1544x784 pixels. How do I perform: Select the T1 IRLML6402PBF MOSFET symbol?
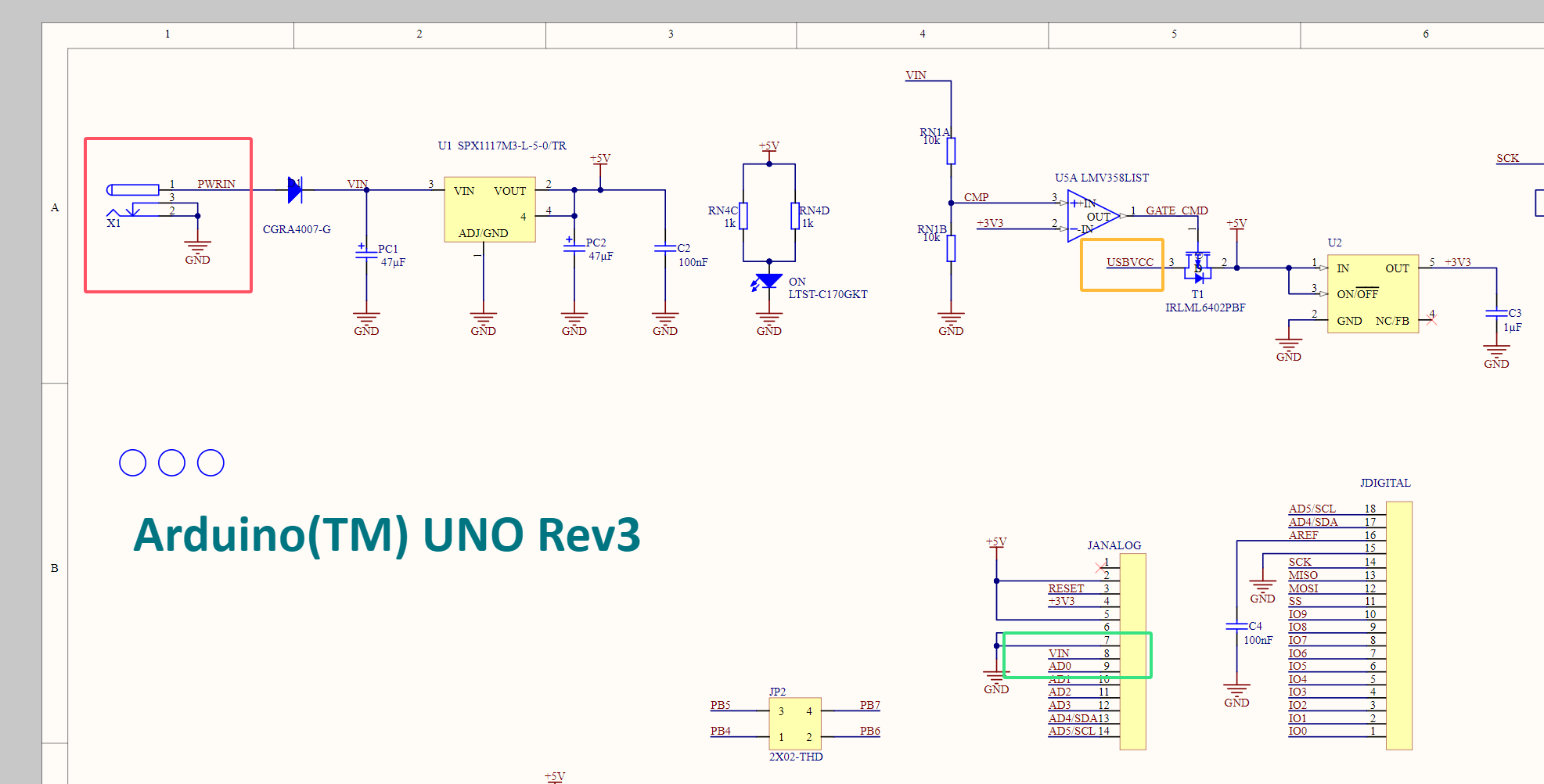coord(1198,267)
